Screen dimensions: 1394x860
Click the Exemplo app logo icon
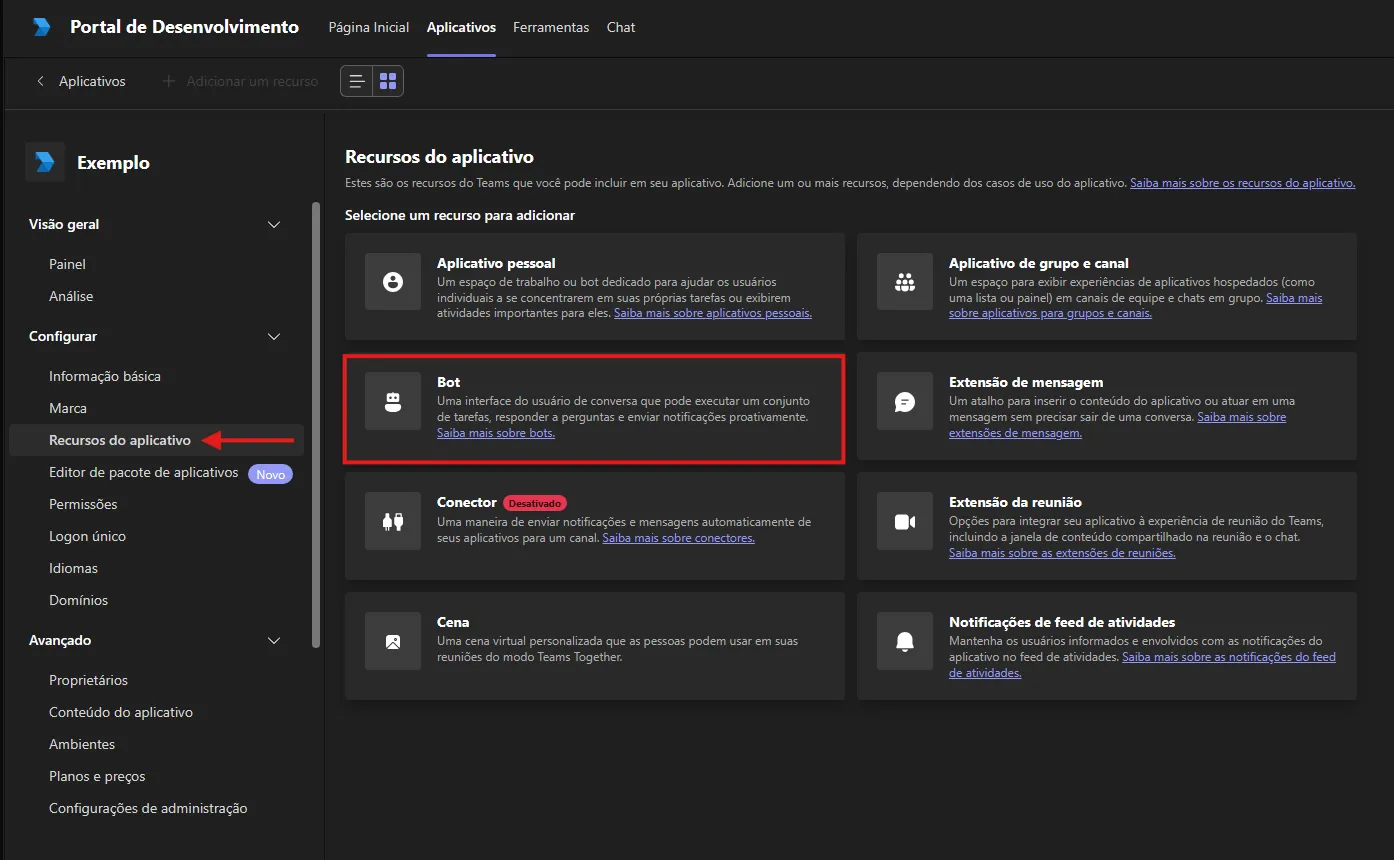[x=45, y=162]
